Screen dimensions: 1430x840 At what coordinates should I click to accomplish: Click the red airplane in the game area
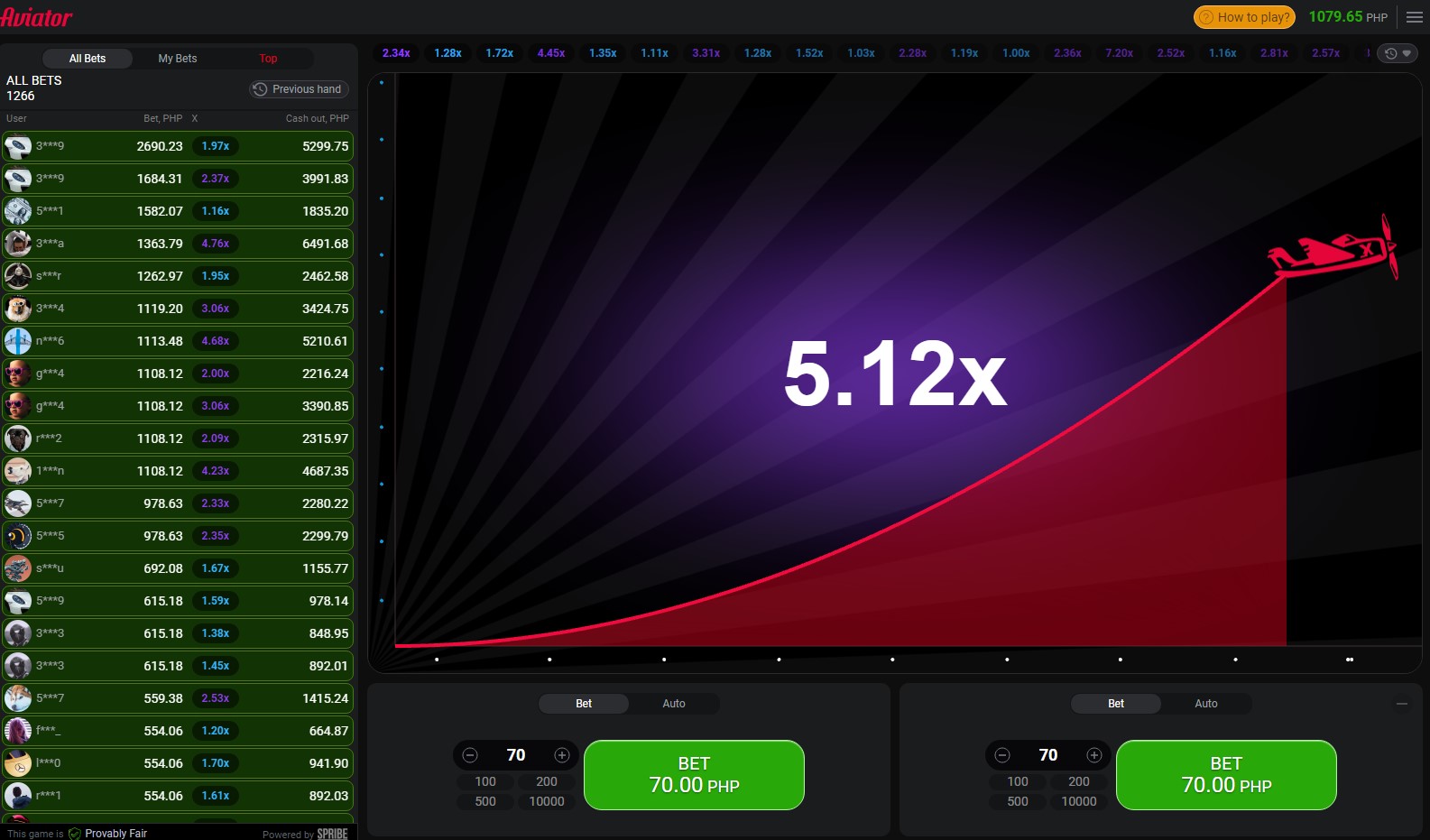(1337, 250)
